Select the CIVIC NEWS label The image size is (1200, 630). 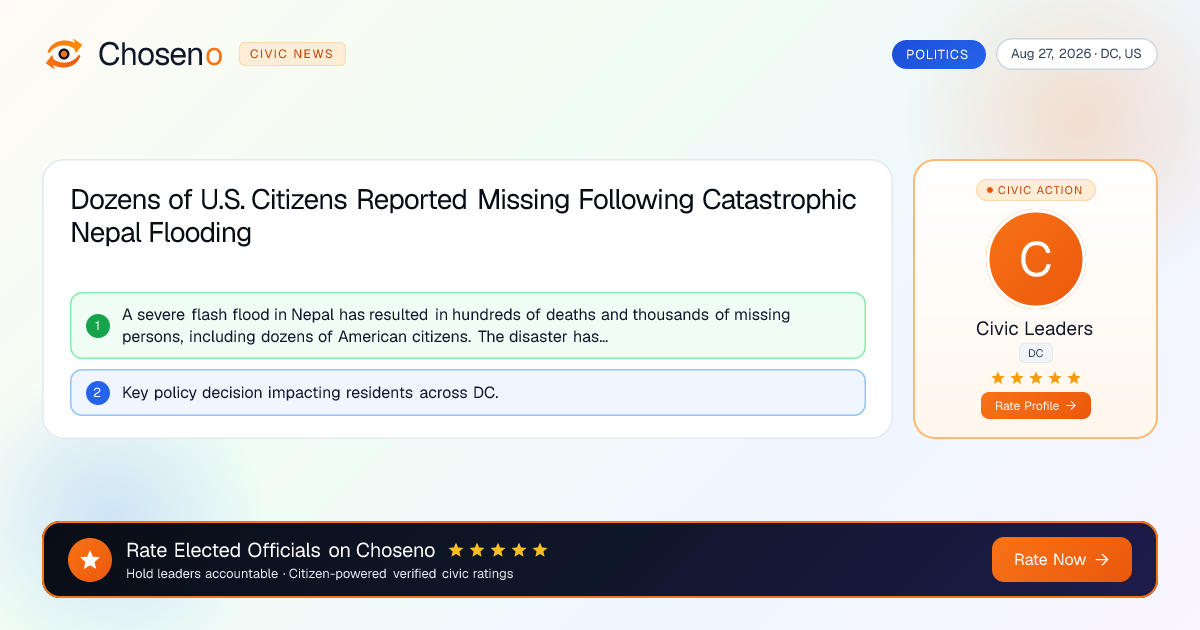pos(292,54)
